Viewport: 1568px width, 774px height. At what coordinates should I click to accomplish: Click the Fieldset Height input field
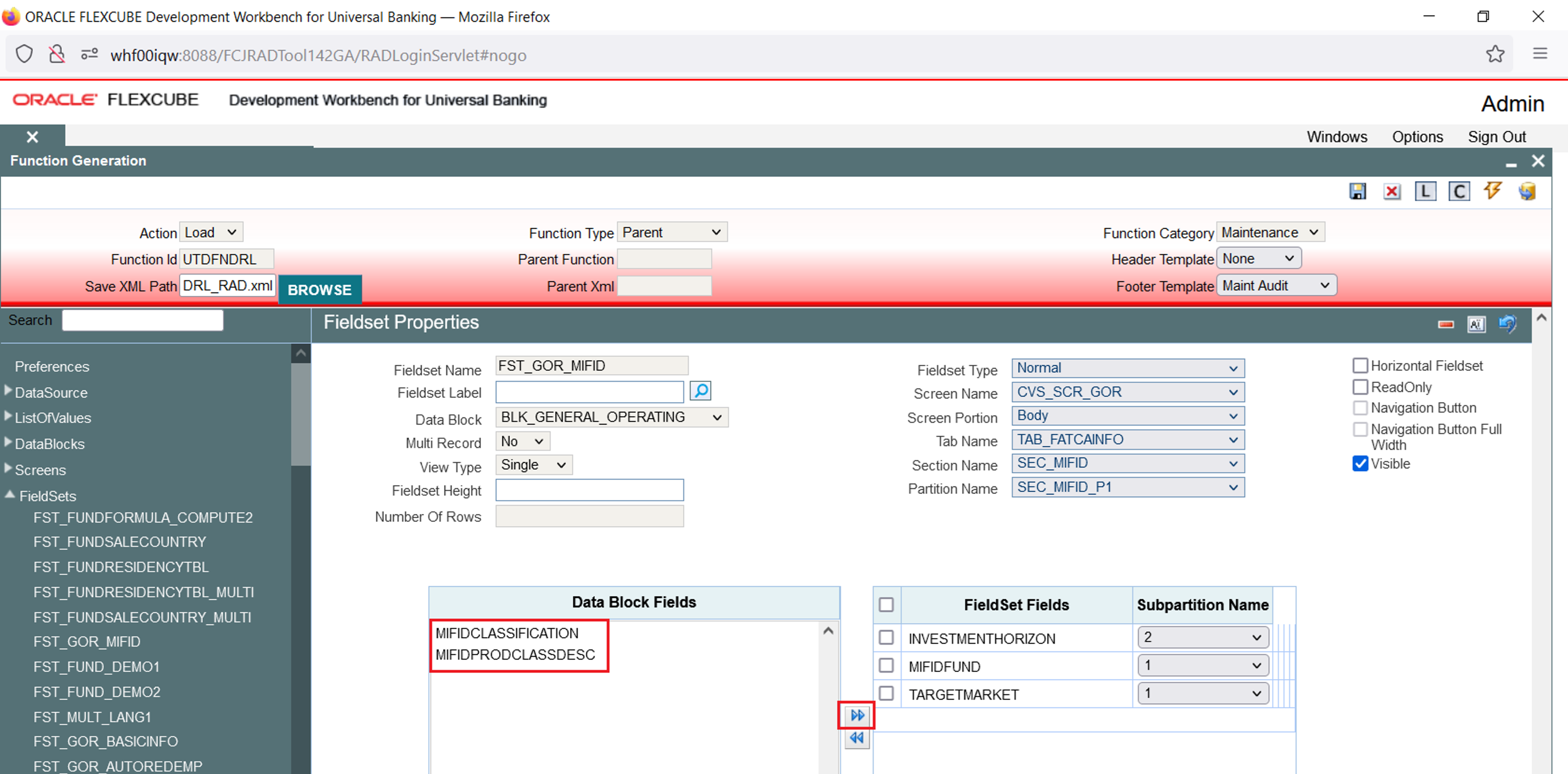589,490
